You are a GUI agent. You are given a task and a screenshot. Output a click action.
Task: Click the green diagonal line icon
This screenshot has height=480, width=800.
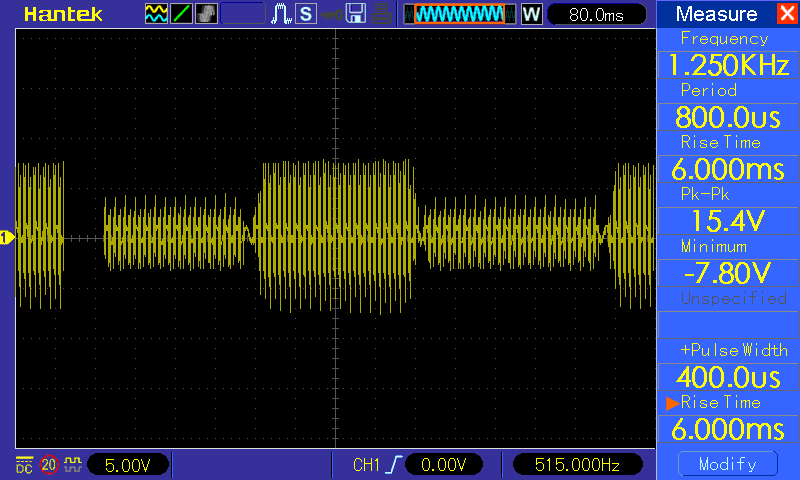click(181, 14)
